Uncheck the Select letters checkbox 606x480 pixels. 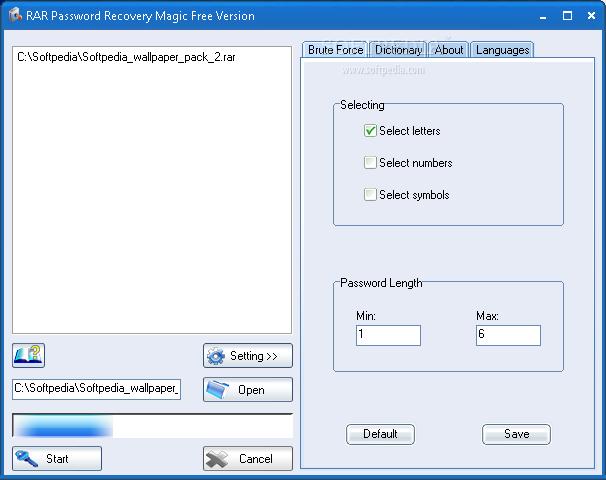(x=370, y=131)
